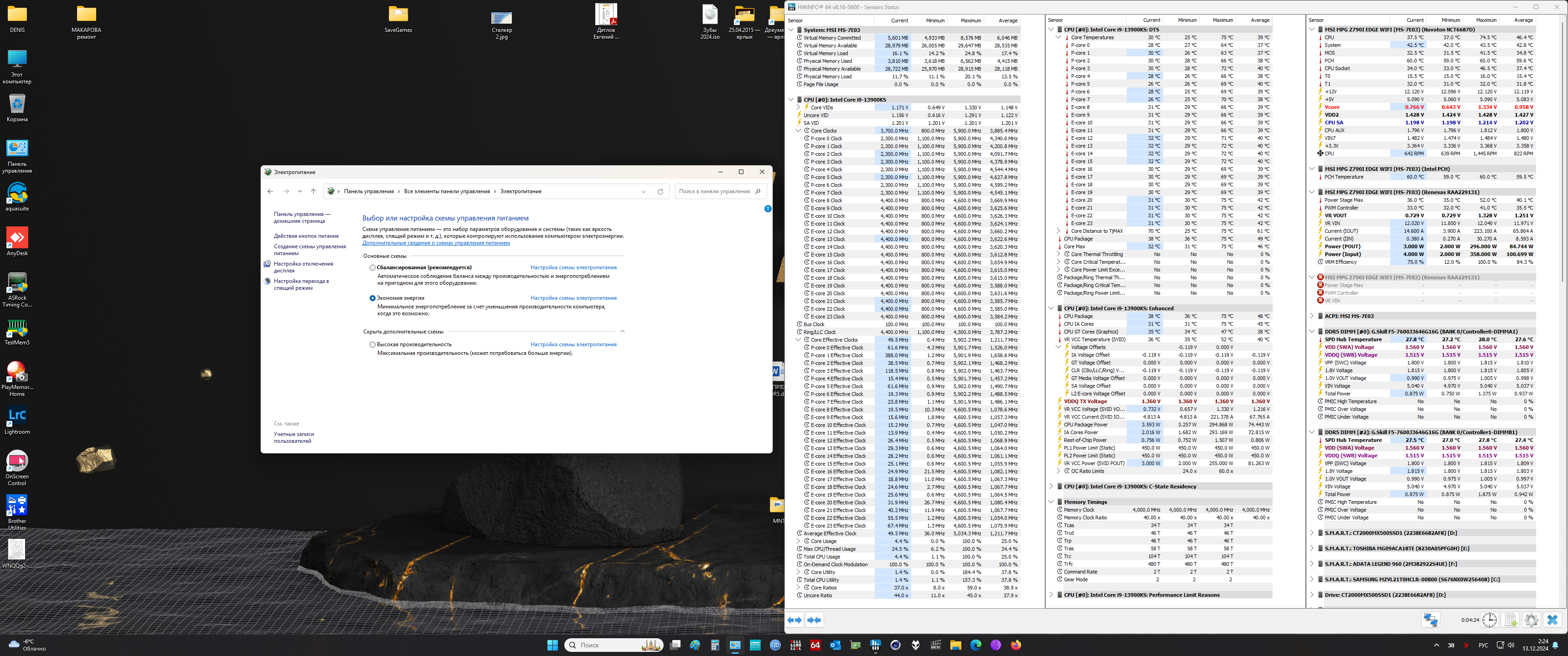Click expand columns blue arrows button
The height and width of the screenshot is (656, 1568).
pyautogui.click(x=794, y=620)
